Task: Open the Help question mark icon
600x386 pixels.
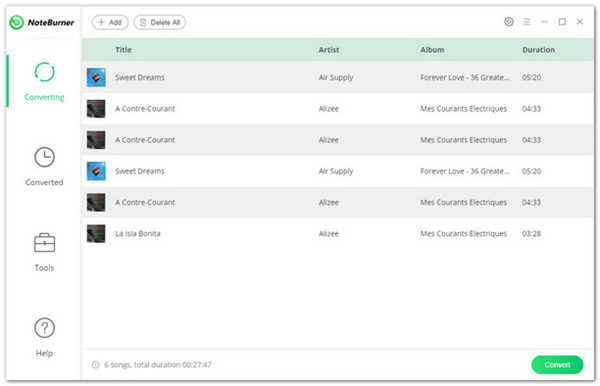Action: [x=44, y=328]
